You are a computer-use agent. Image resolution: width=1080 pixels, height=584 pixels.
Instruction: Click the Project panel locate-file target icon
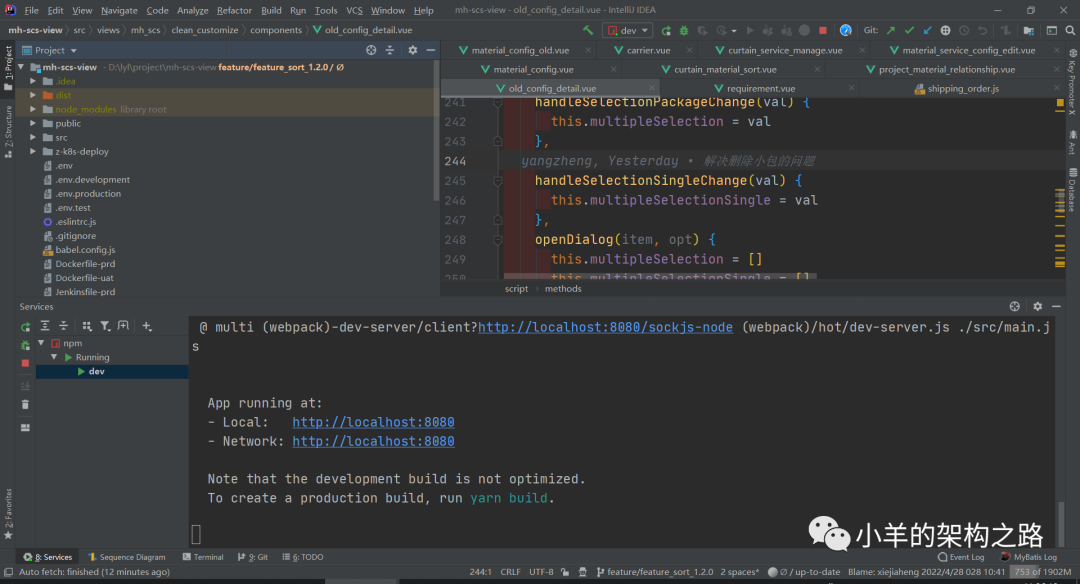(371, 50)
